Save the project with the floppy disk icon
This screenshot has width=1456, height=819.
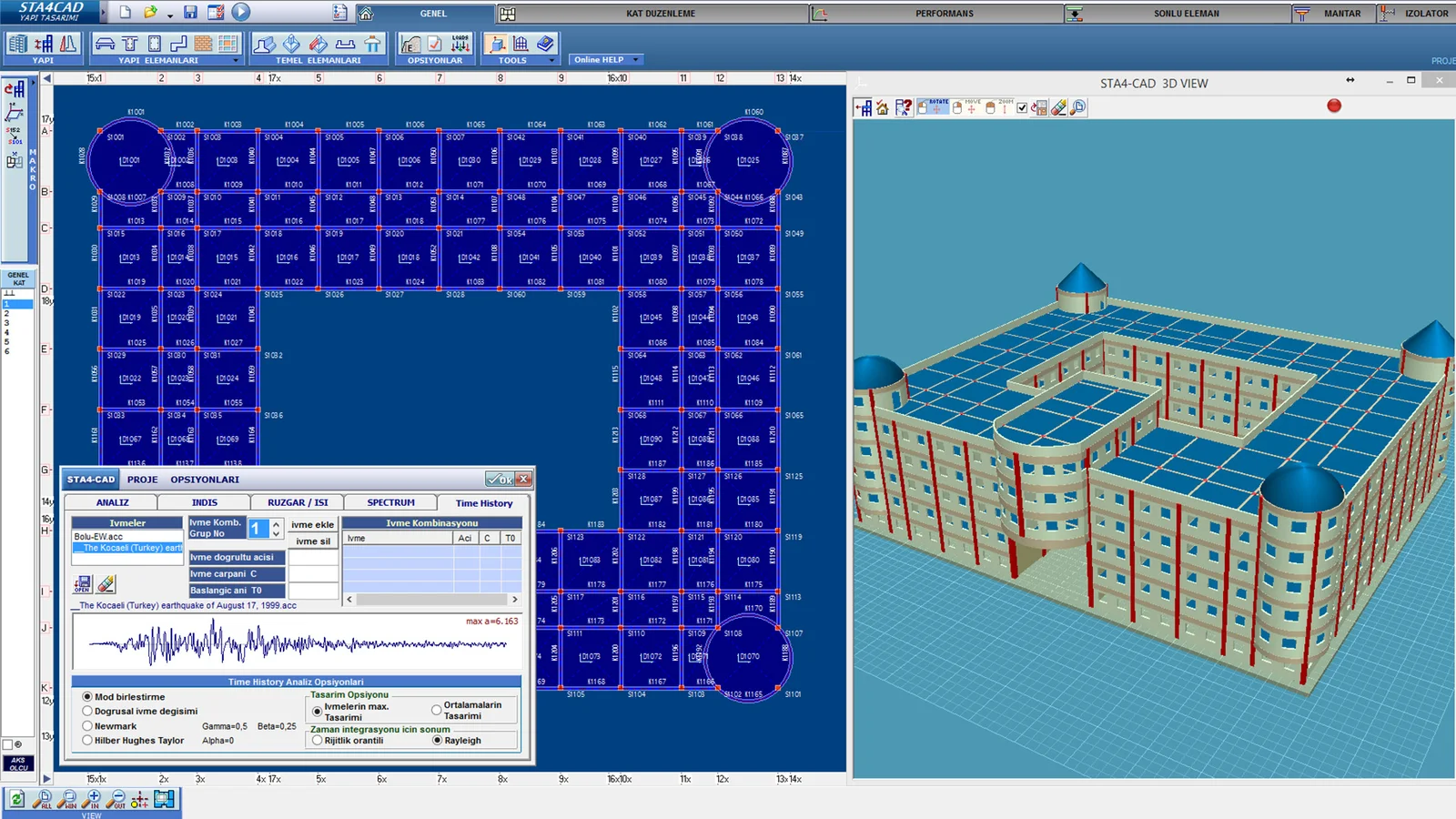pyautogui.click(x=190, y=13)
